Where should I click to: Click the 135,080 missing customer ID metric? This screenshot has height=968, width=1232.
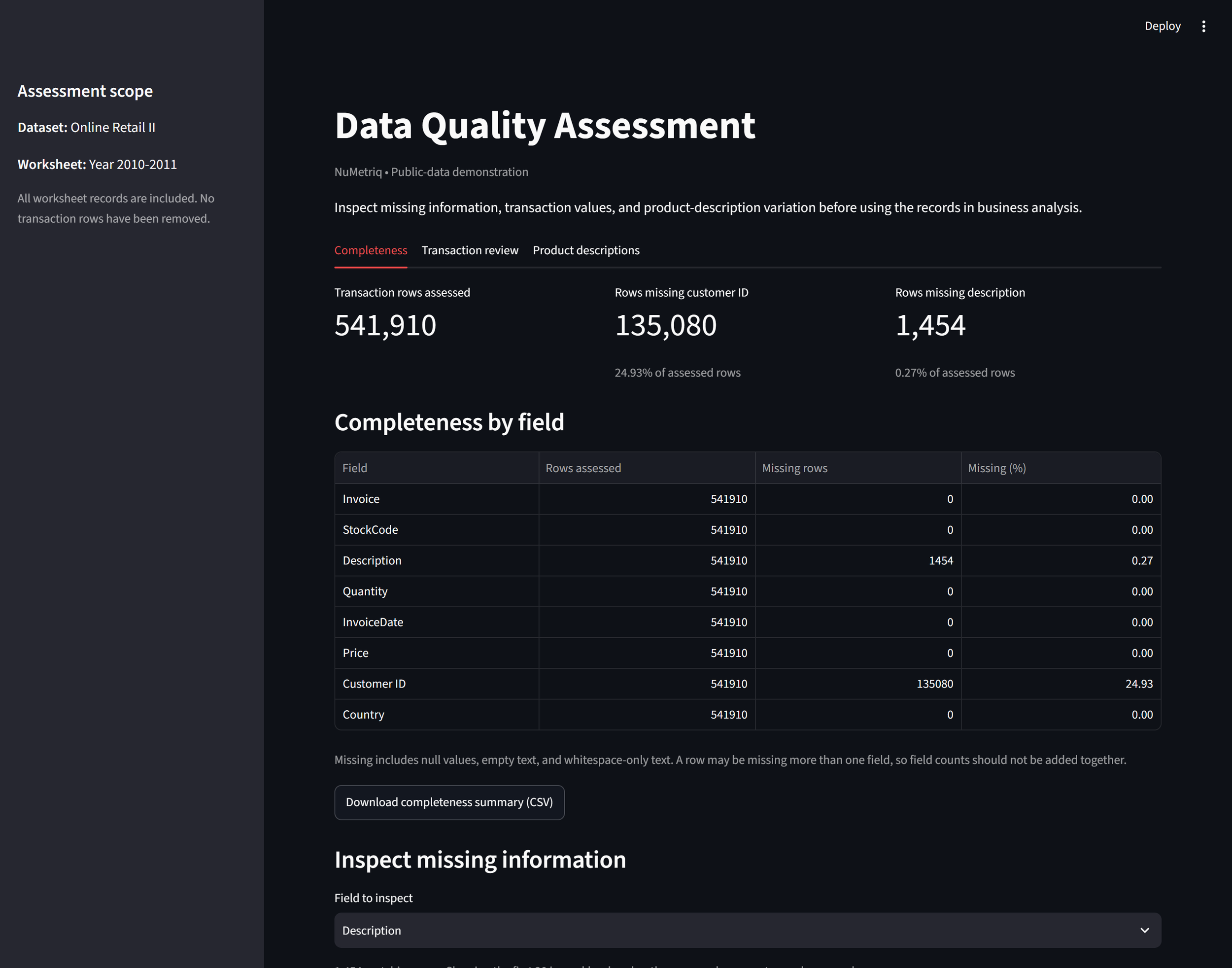666,325
